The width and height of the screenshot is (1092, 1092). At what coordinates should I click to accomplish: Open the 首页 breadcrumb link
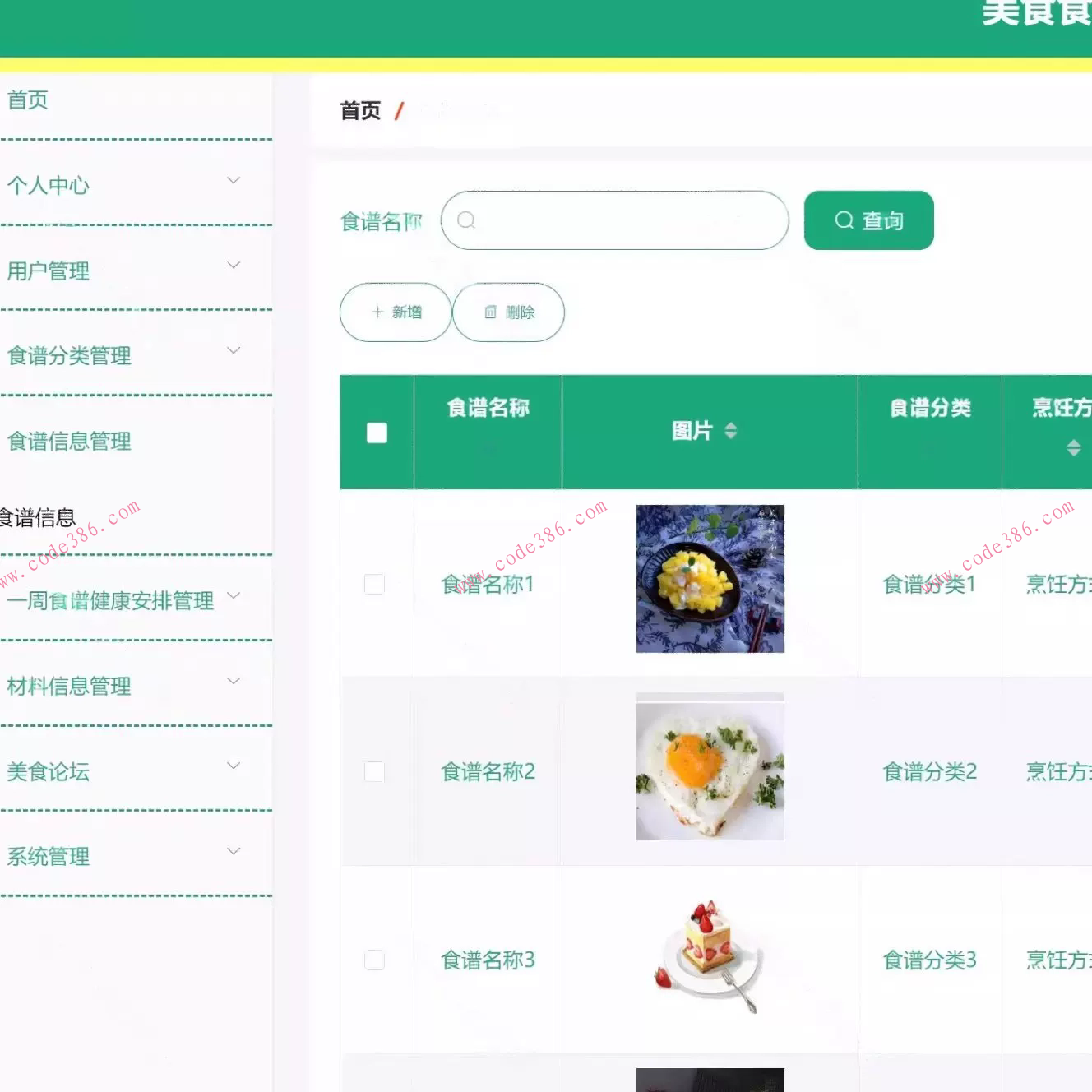click(x=359, y=110)
